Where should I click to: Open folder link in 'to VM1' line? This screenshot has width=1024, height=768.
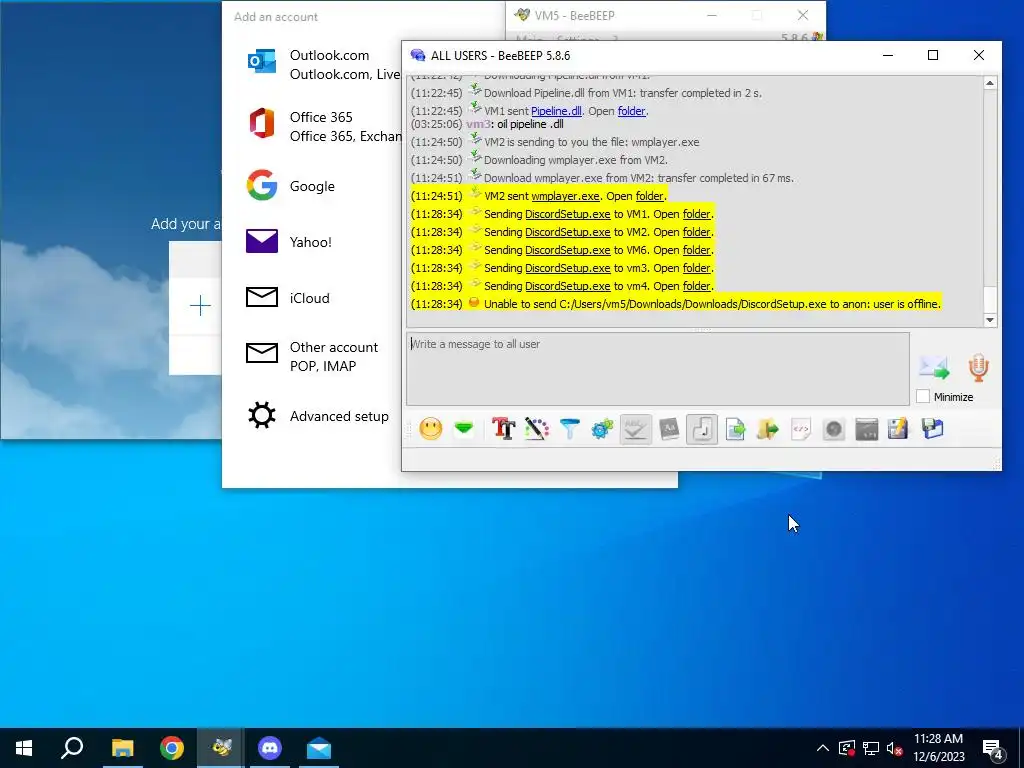[697, 214]
